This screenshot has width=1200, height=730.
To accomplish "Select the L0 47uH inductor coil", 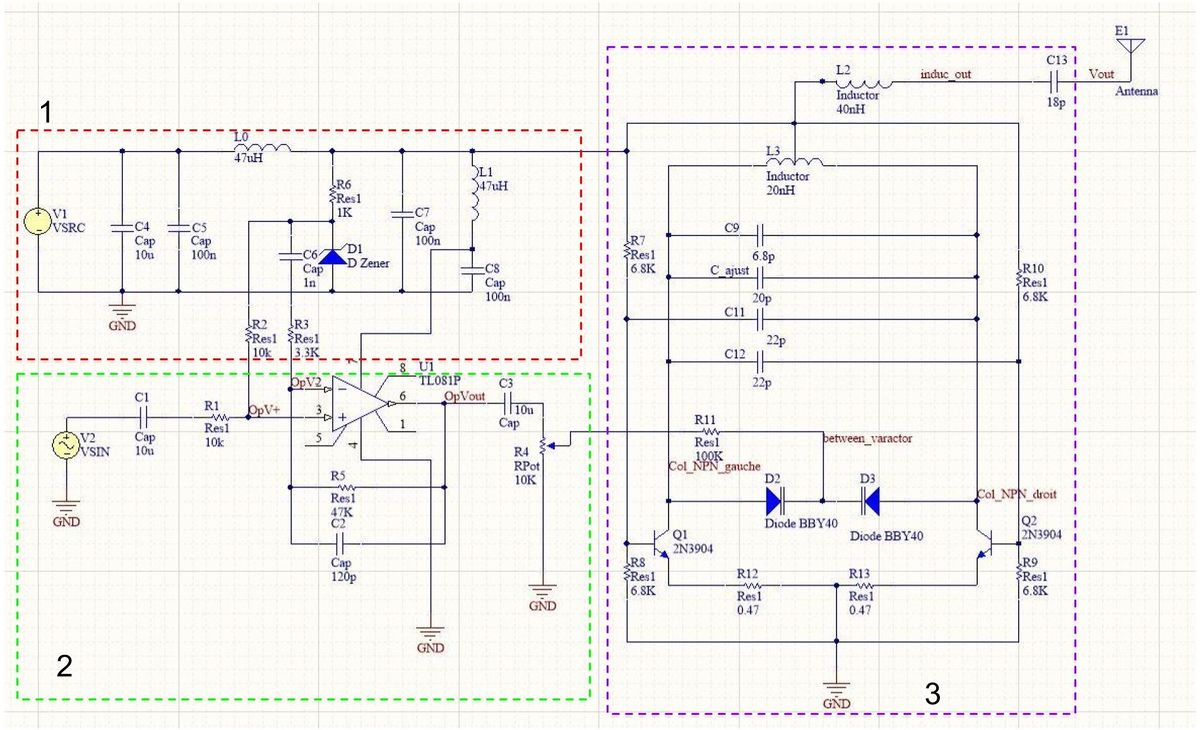I will tap(262, 151).
